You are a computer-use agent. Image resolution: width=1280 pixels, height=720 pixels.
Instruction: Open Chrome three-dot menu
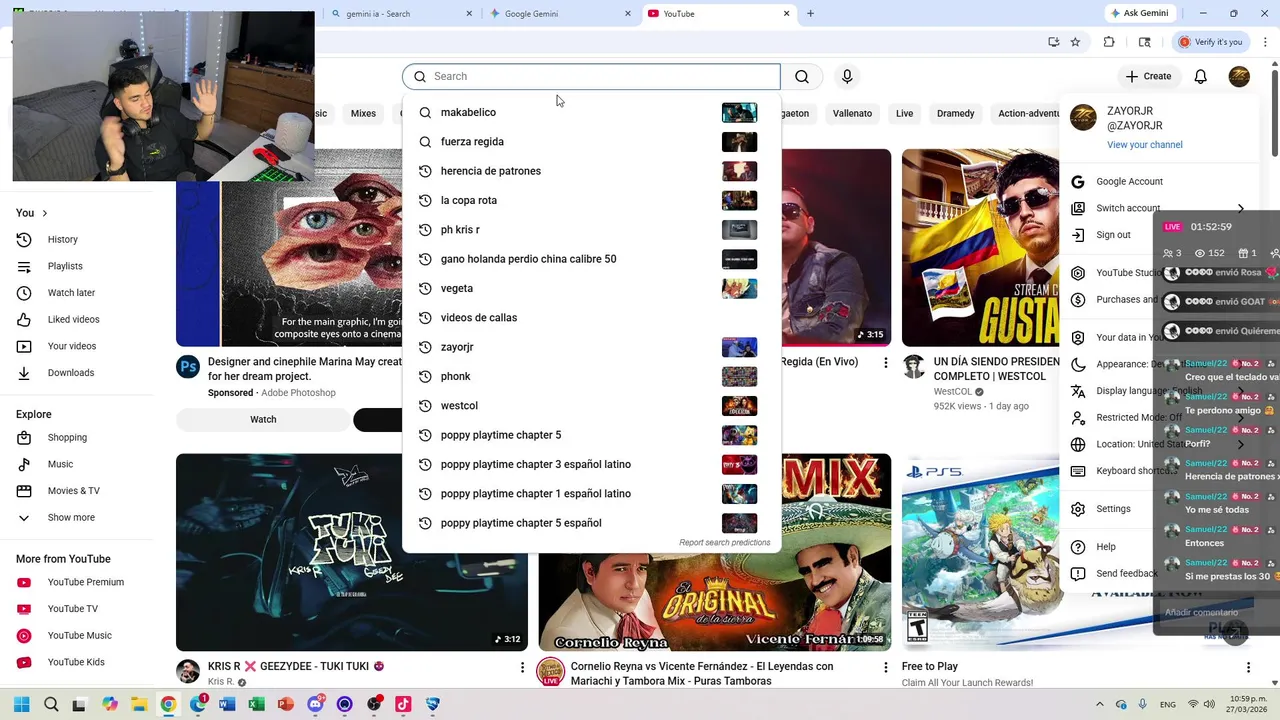coord(1265,42)
